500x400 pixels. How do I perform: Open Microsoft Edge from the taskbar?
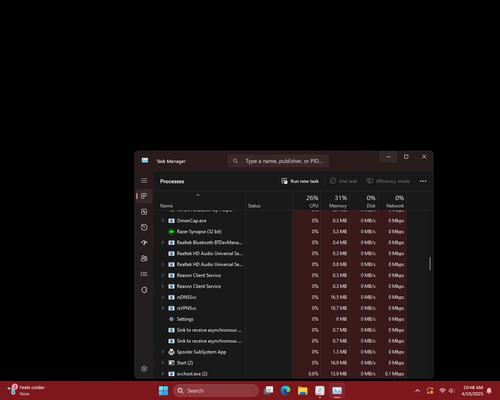pyautogui.click(x=285, y=390)
